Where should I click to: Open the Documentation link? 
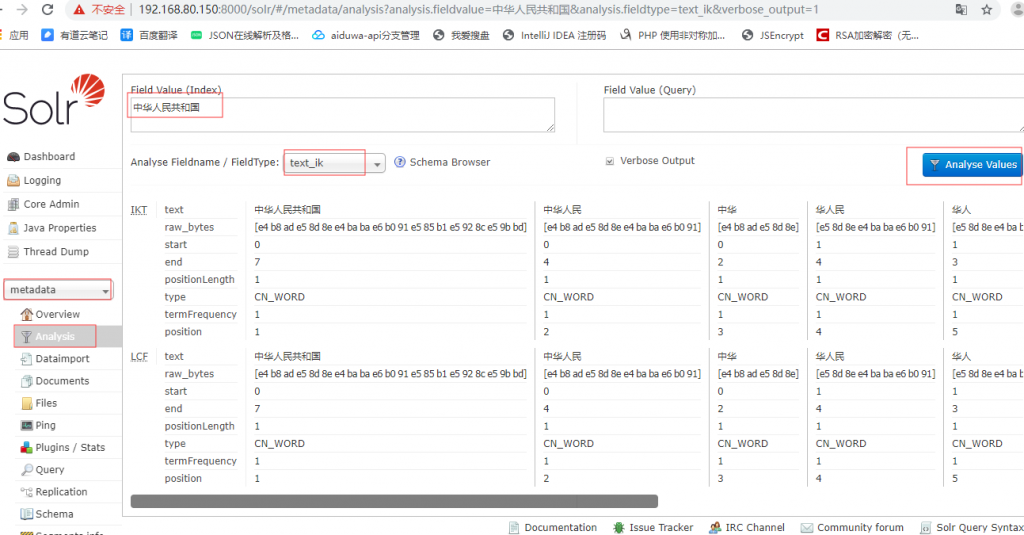(x=560, y=528)
